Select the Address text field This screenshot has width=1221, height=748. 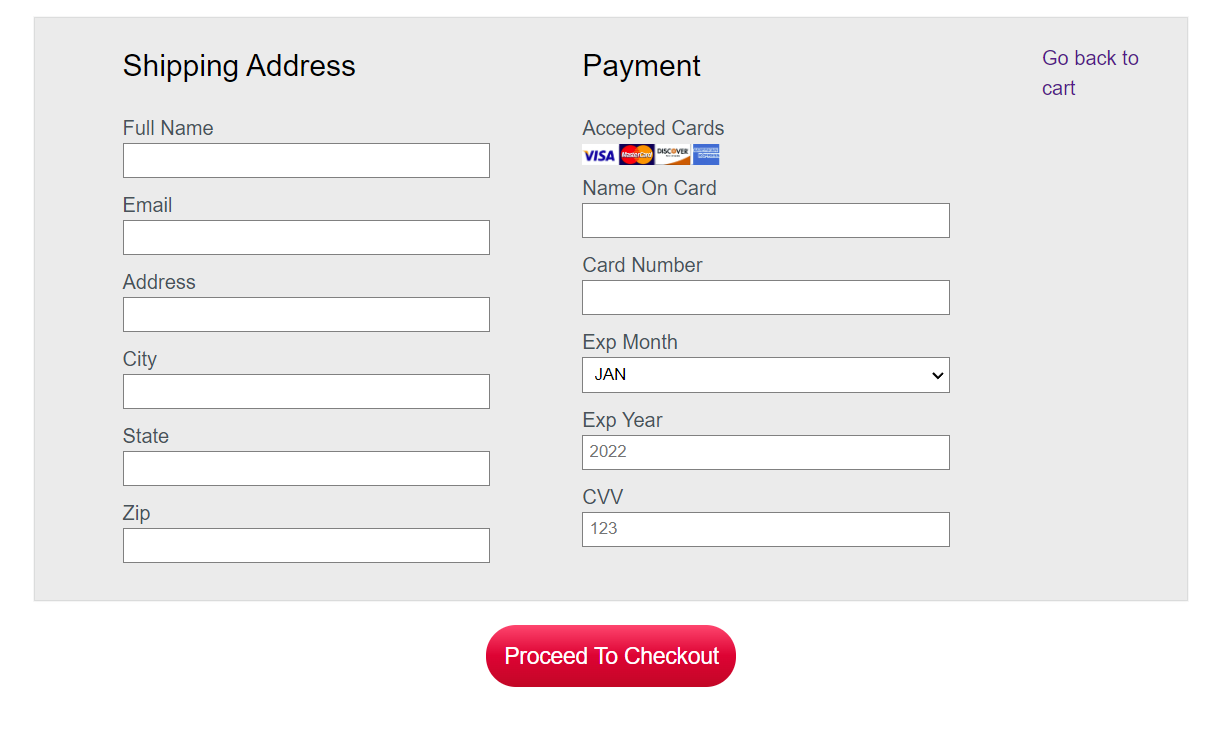(x=306, y=314)
